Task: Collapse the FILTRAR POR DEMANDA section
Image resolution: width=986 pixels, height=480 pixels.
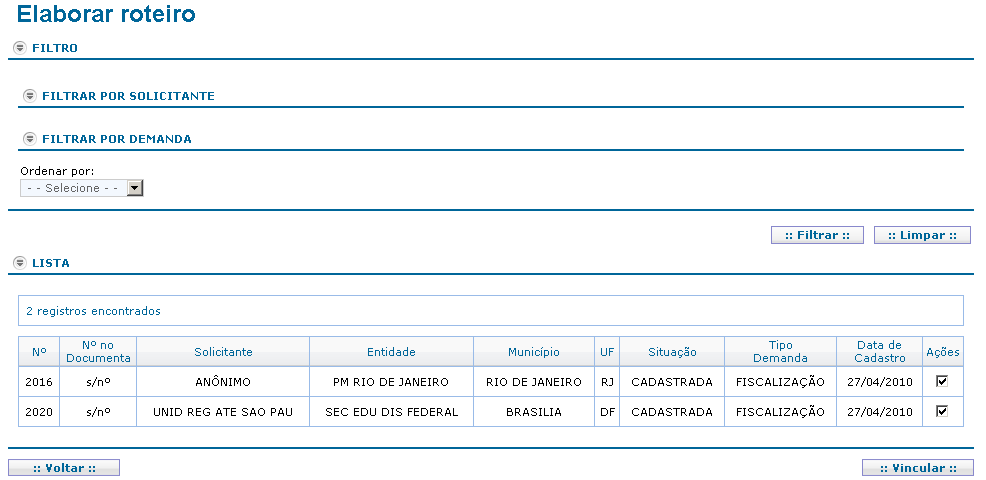Action: [30, 138]
